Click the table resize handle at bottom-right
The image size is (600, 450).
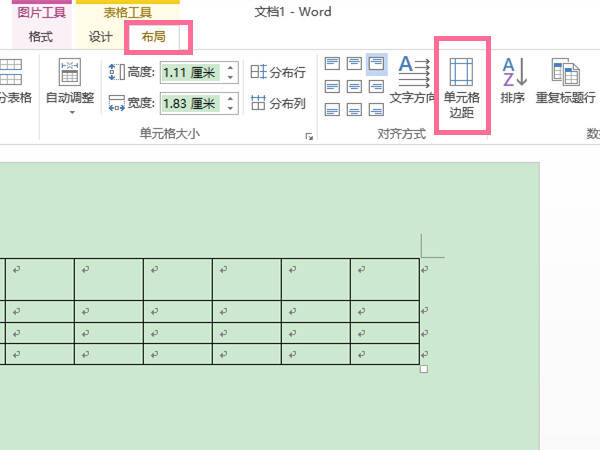424,369
